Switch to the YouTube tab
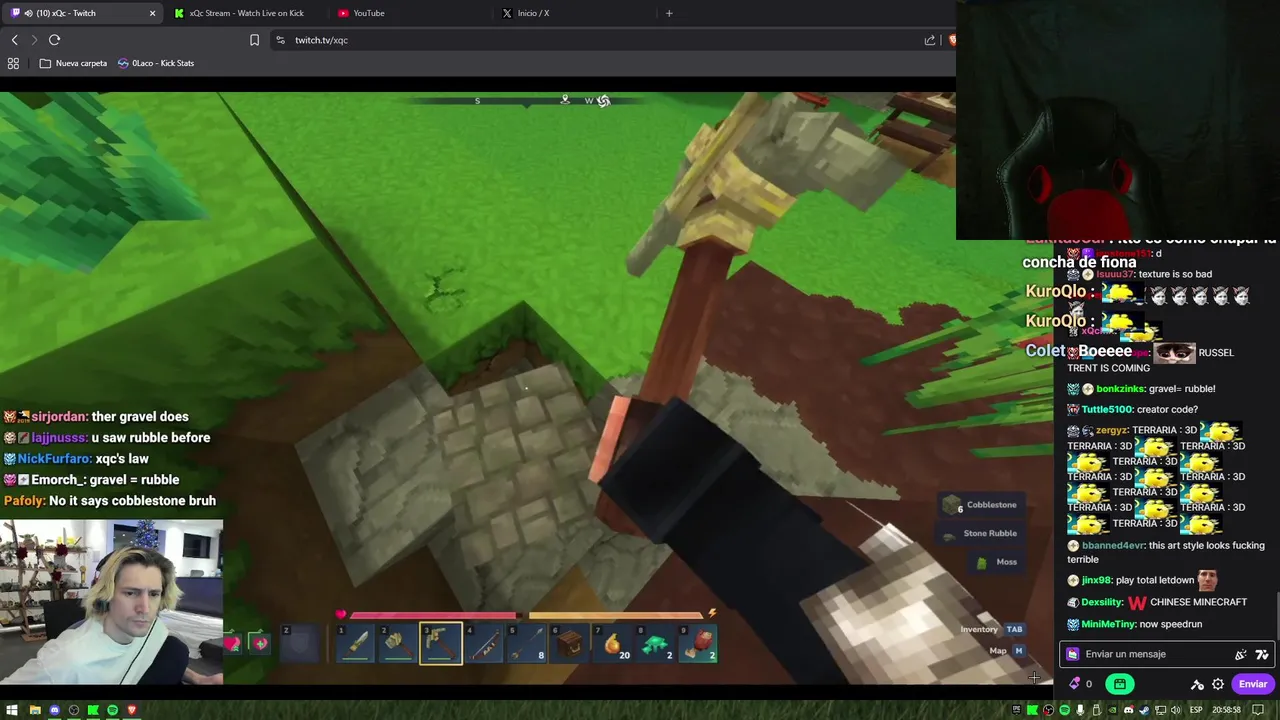1280x720 pixels. click(x=410, y=13)
